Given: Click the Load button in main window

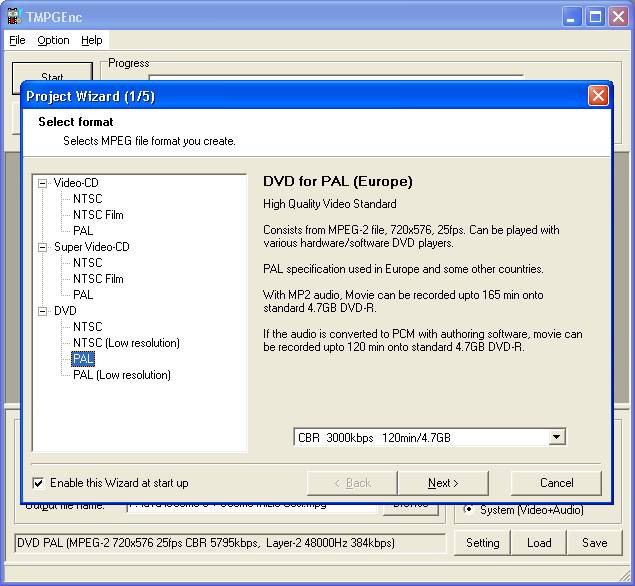Looking at the screenshot, I should pyautogui.click(x=539, y=543).
